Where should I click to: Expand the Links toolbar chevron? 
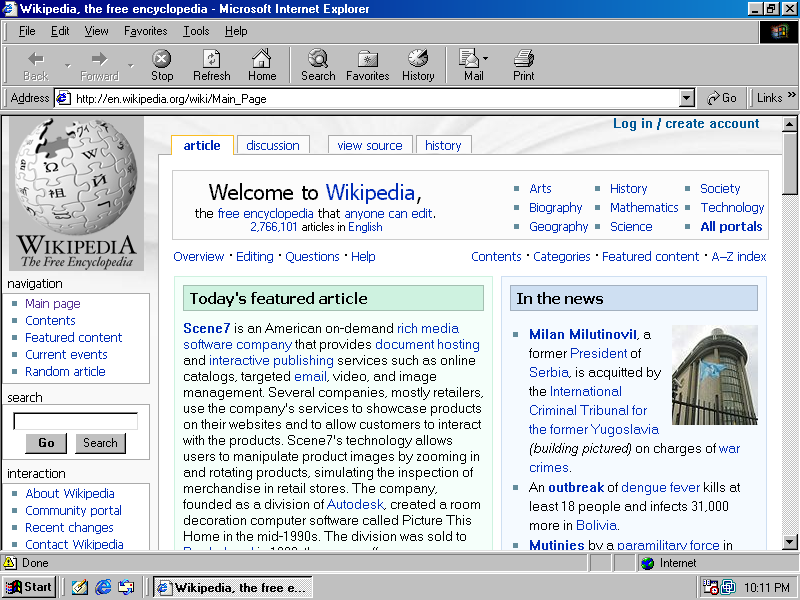[x=791, y=97]
